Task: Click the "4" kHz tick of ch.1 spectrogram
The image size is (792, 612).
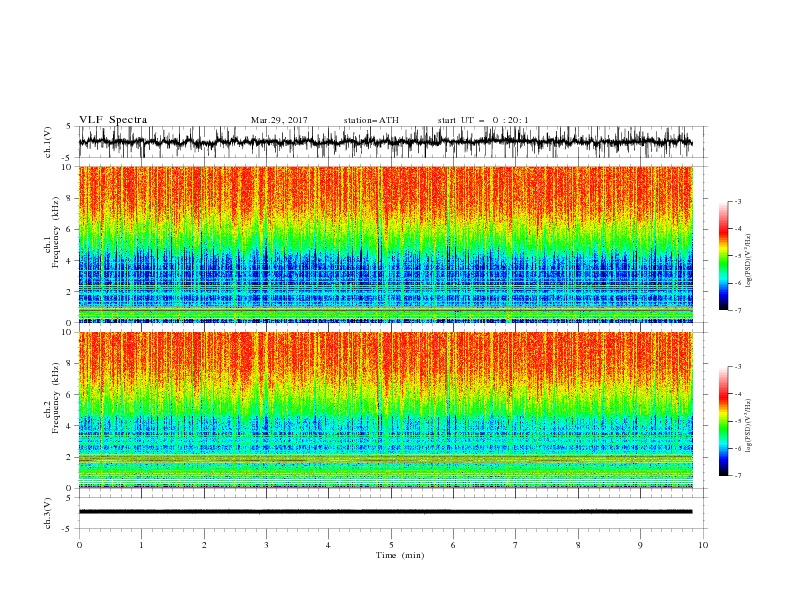Action: [x=69, y=261]
